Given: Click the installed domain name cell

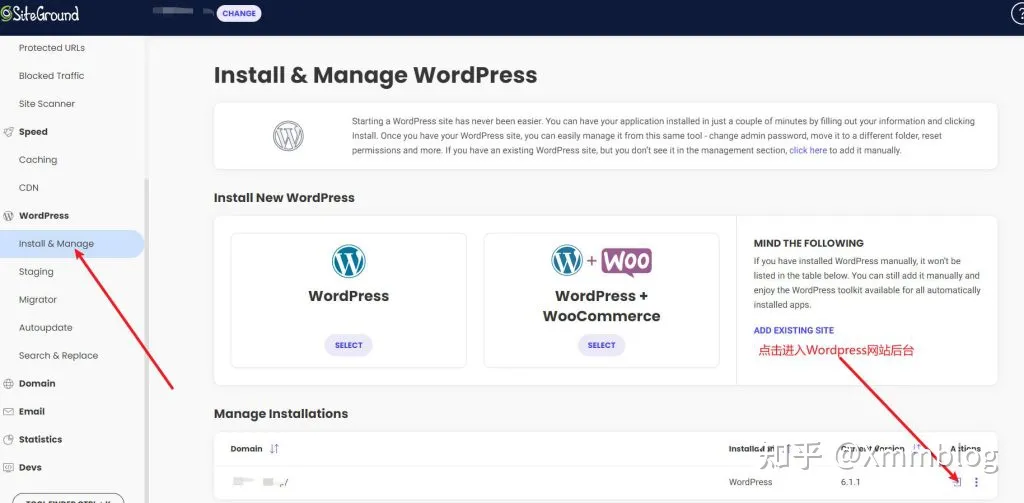Looking at the screenshot, I should 261,482.
